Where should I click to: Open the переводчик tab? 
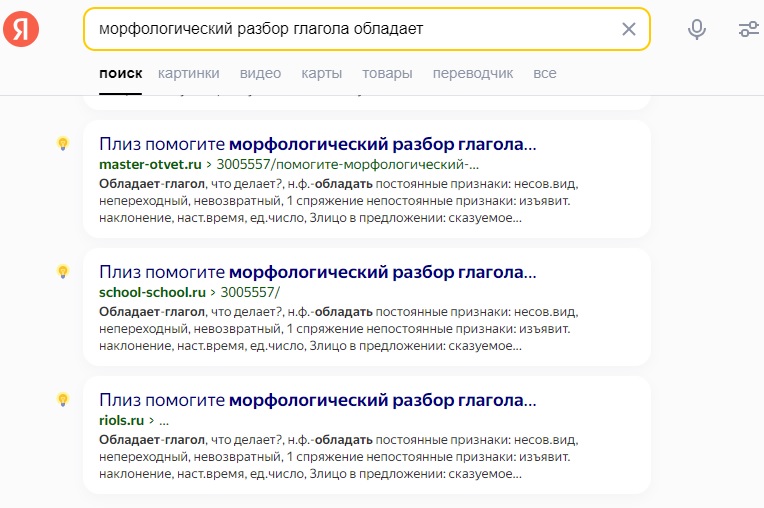click(472, 73)
